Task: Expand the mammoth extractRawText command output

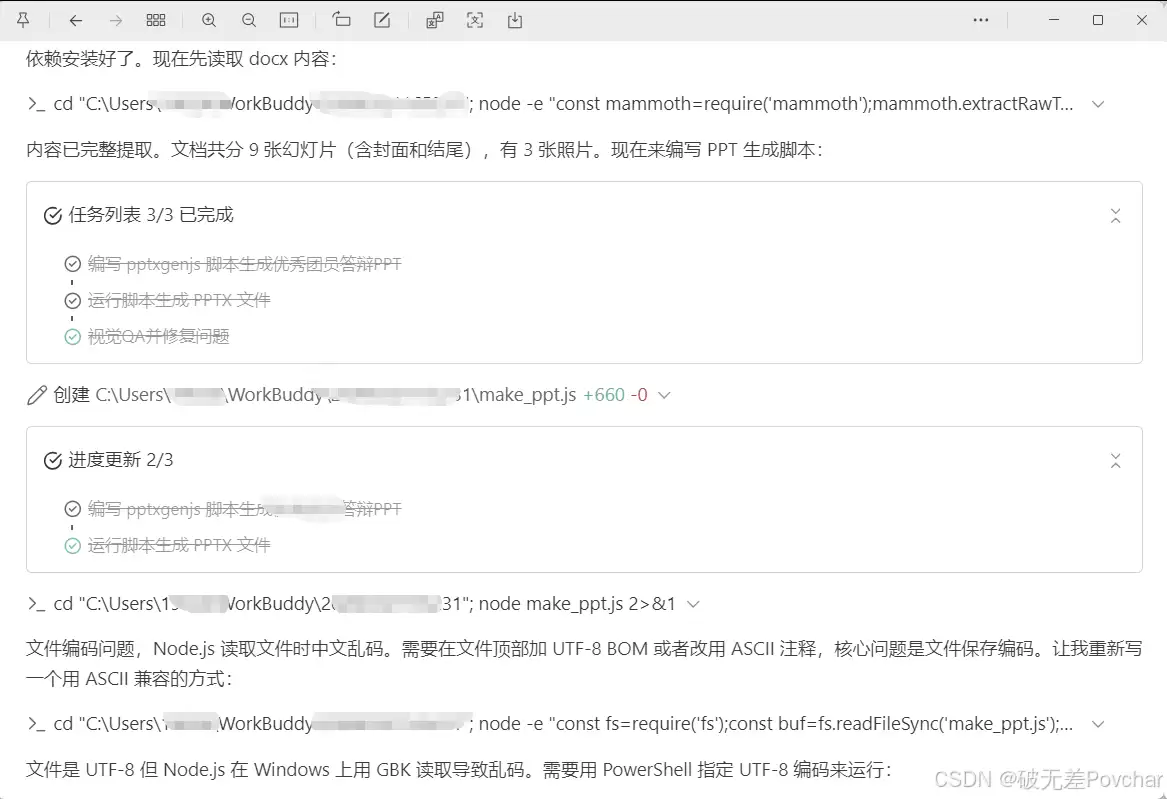Action: (1098, 104)
